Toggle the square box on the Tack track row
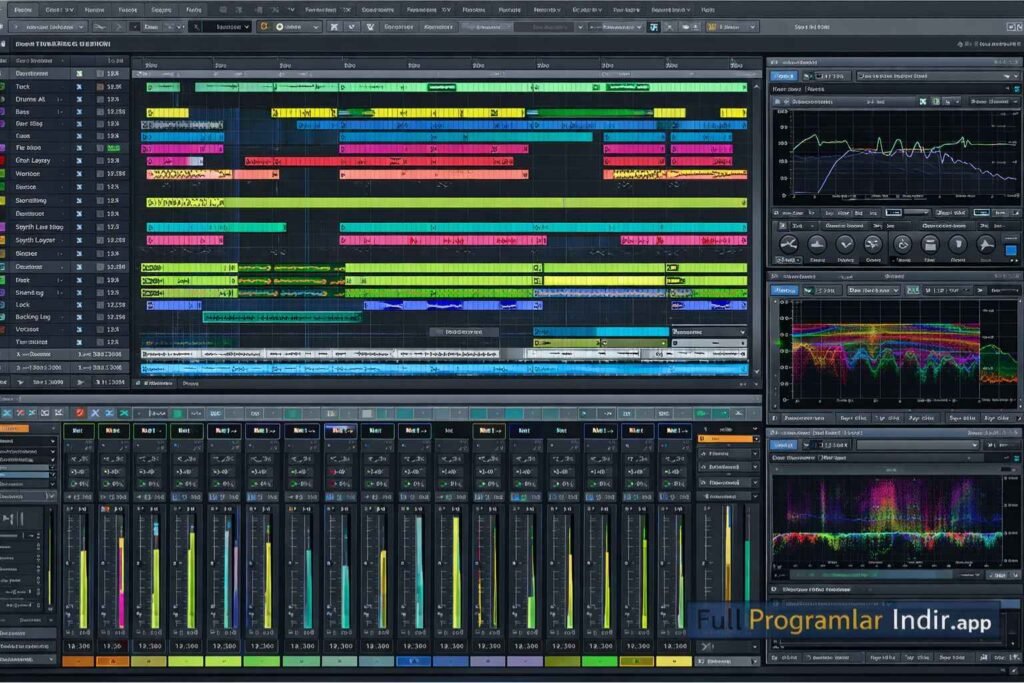Viewport: 1024px width, 683px height. [100, 87]
